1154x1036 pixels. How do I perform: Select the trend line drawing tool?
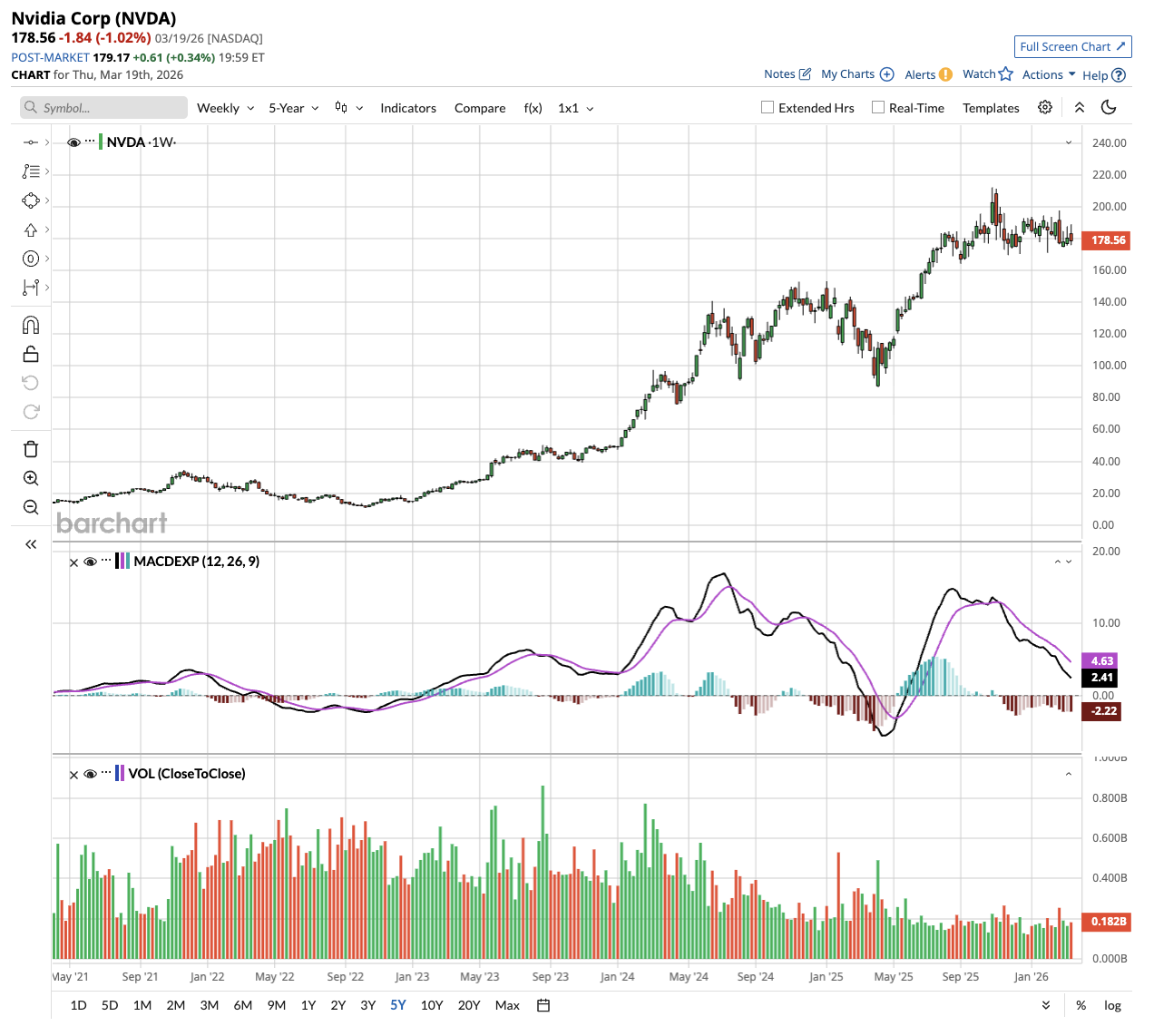point(31,142)
